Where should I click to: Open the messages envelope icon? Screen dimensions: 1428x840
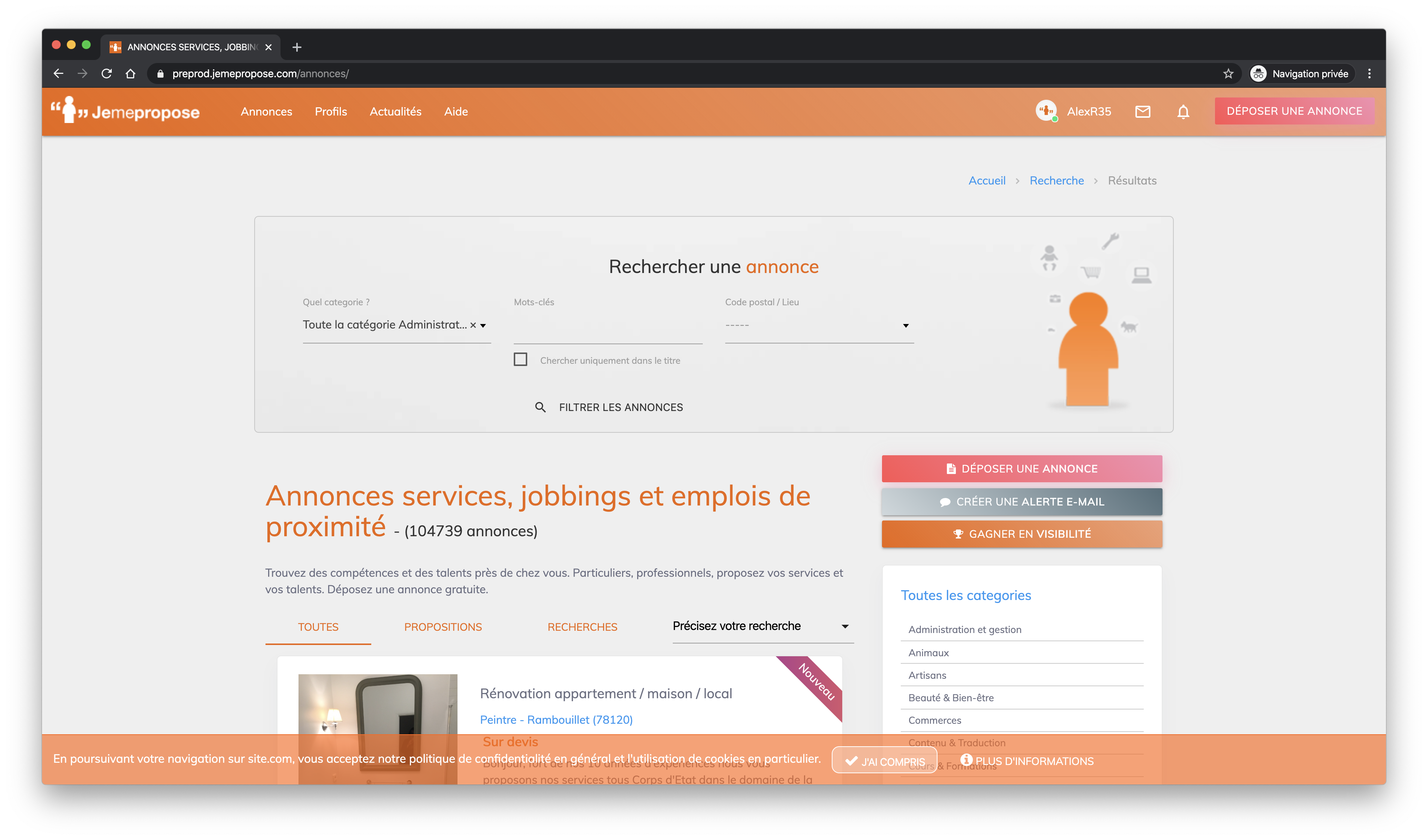point(1142,112)
